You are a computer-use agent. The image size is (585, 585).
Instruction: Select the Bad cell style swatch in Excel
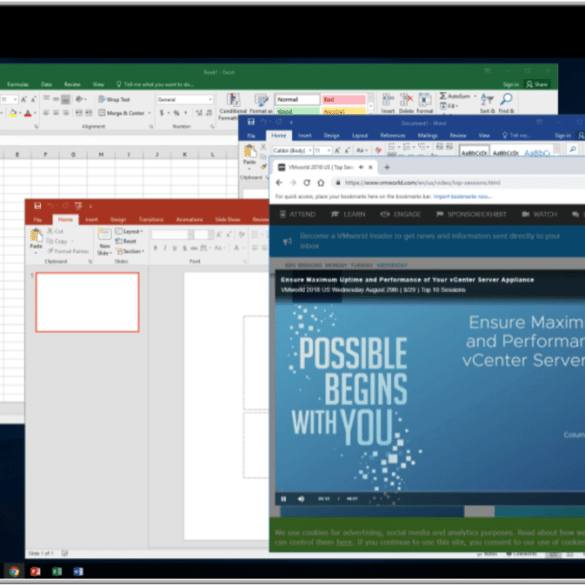point(344,99)
